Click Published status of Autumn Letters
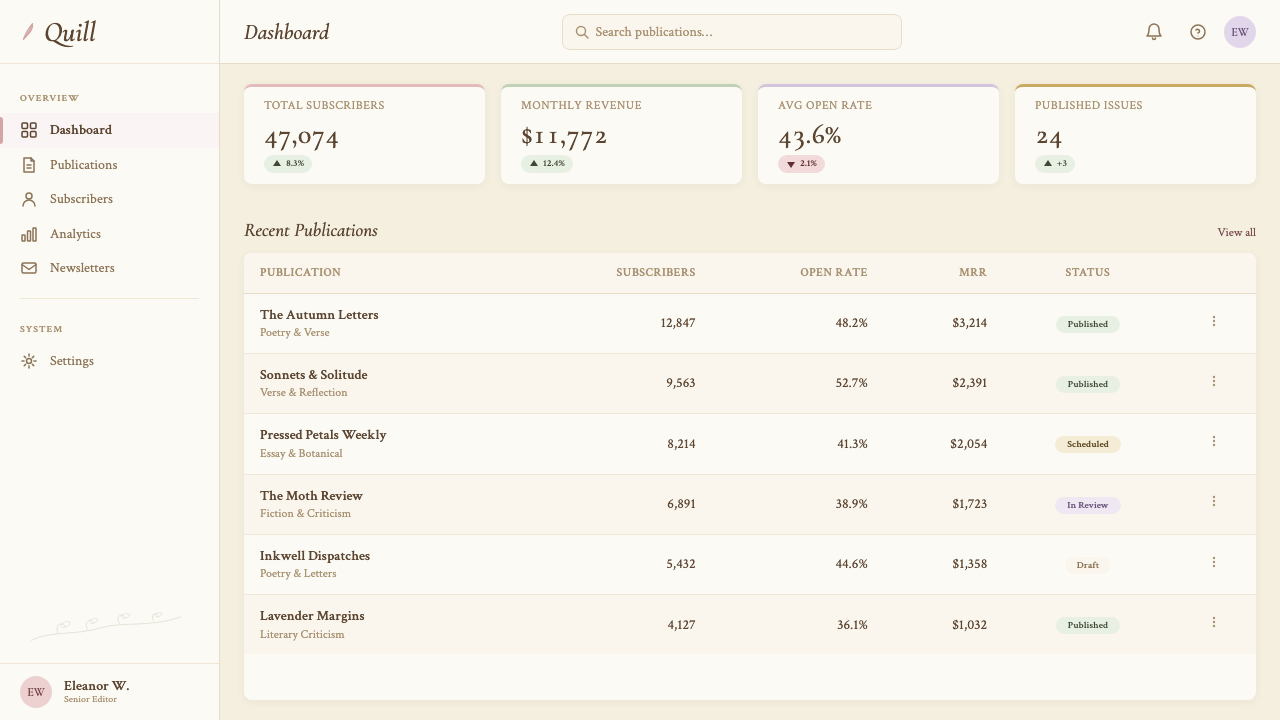 pos(1087,324)
